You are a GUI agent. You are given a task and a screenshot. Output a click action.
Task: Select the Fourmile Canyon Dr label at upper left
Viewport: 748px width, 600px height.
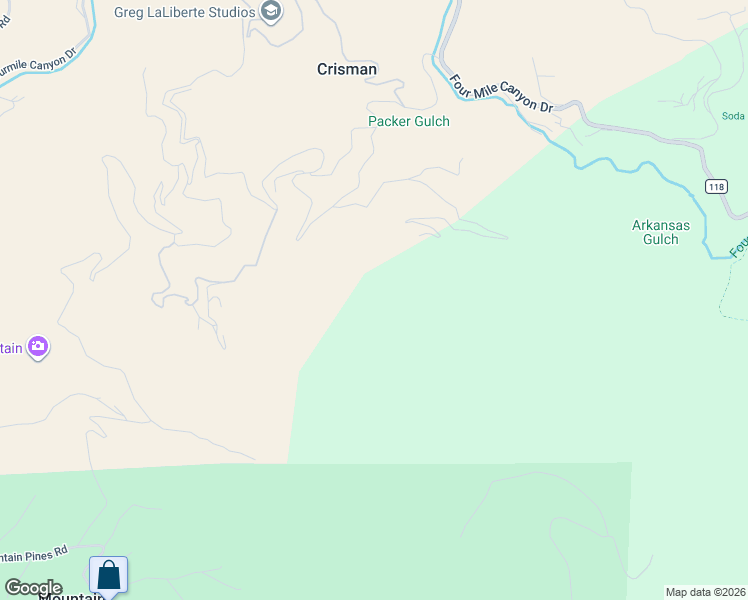[x=38, y=63]
